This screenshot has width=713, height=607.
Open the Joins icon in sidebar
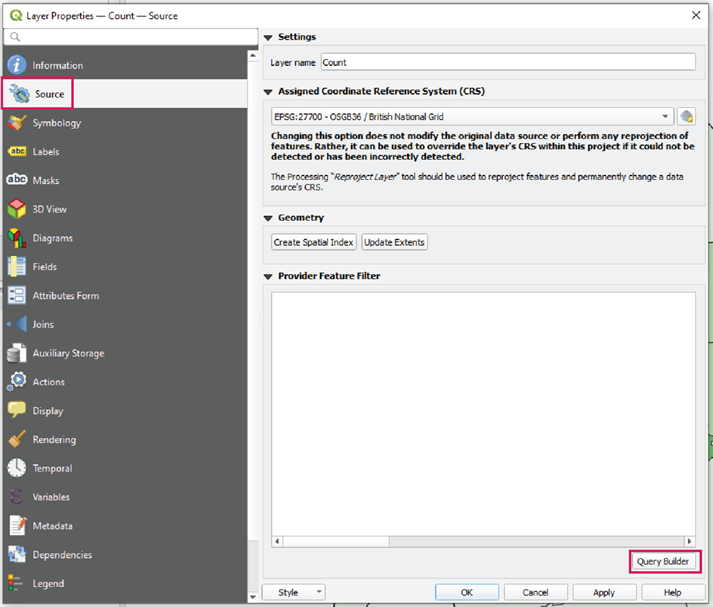click(17, 324)
